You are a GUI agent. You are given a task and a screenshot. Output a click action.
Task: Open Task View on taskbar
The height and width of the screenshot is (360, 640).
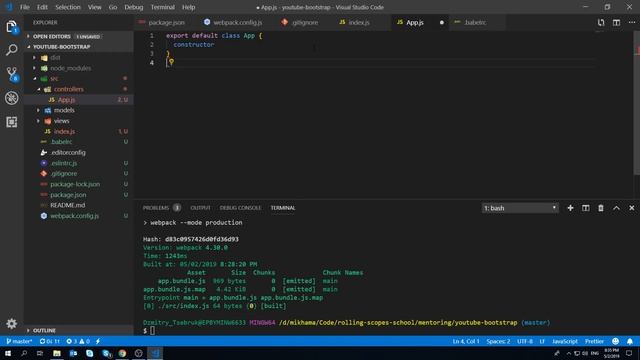coord(40,353)
